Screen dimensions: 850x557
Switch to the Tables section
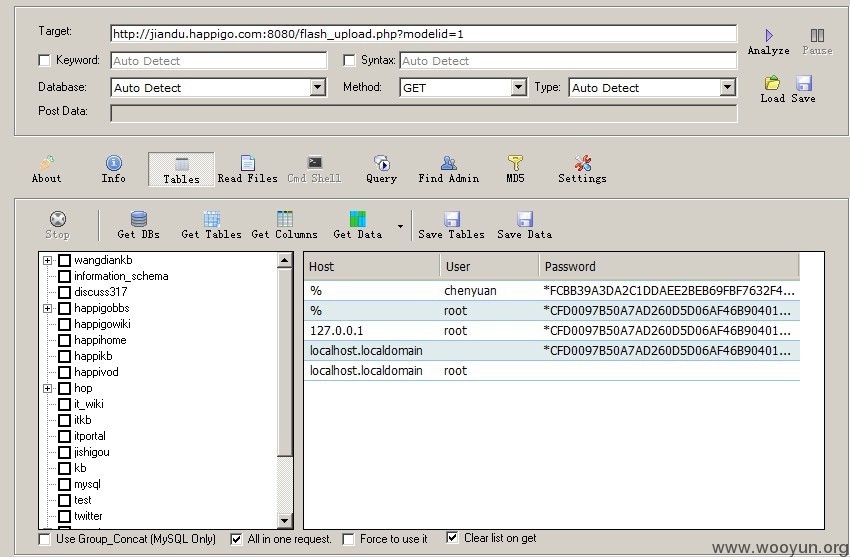tap(181, 170)
